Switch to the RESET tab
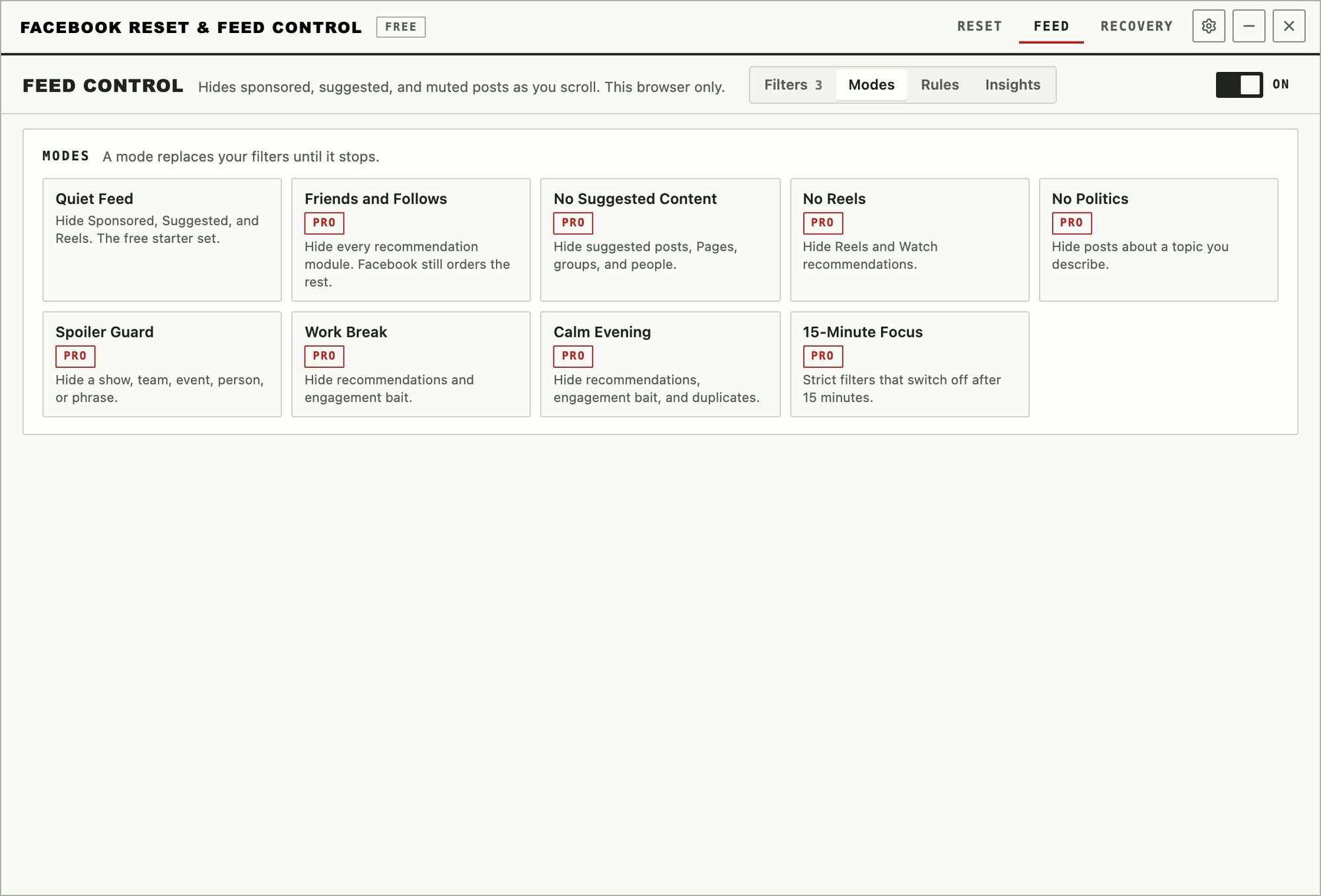Screen dimensions: 1321x896 point(980,26)
